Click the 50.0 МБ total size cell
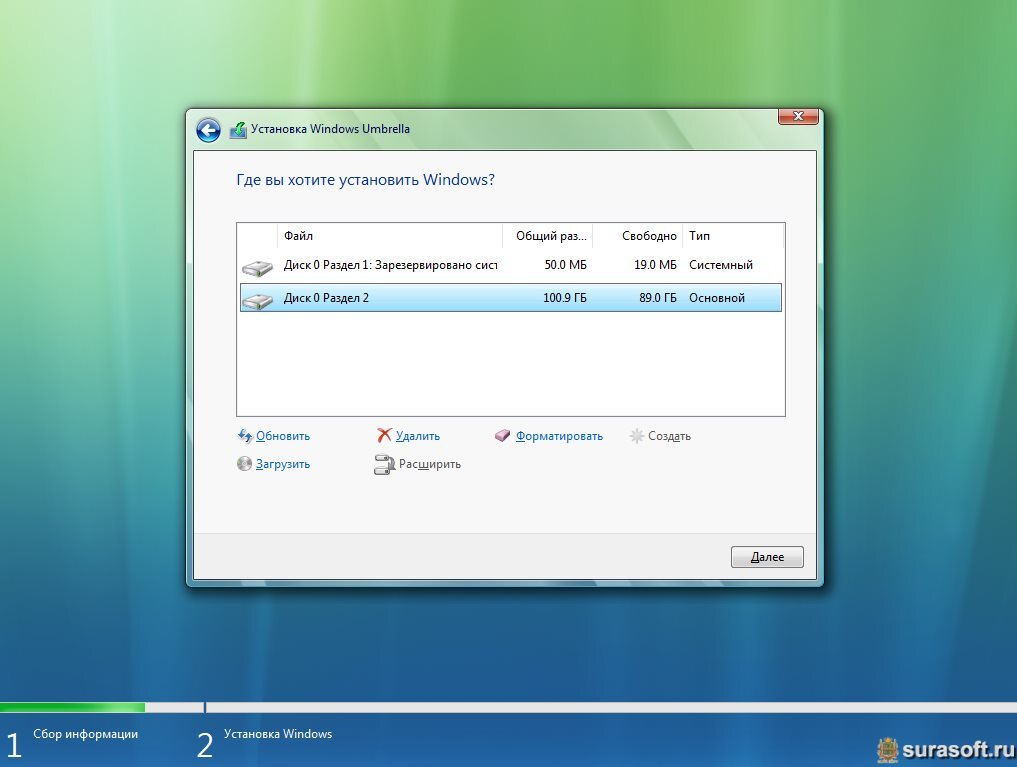The height and width of the screenshot is (767, 1017). coord(566,265)
